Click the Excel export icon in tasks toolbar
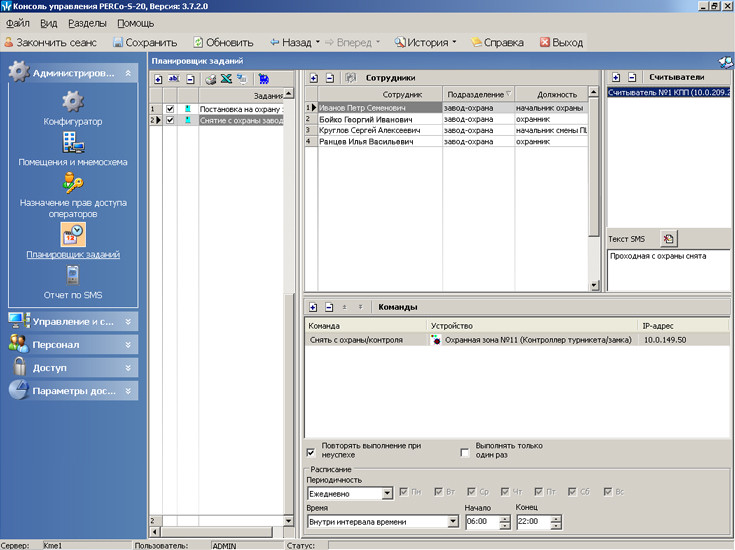This screenshot has height=550, width=735. (226, 79)
